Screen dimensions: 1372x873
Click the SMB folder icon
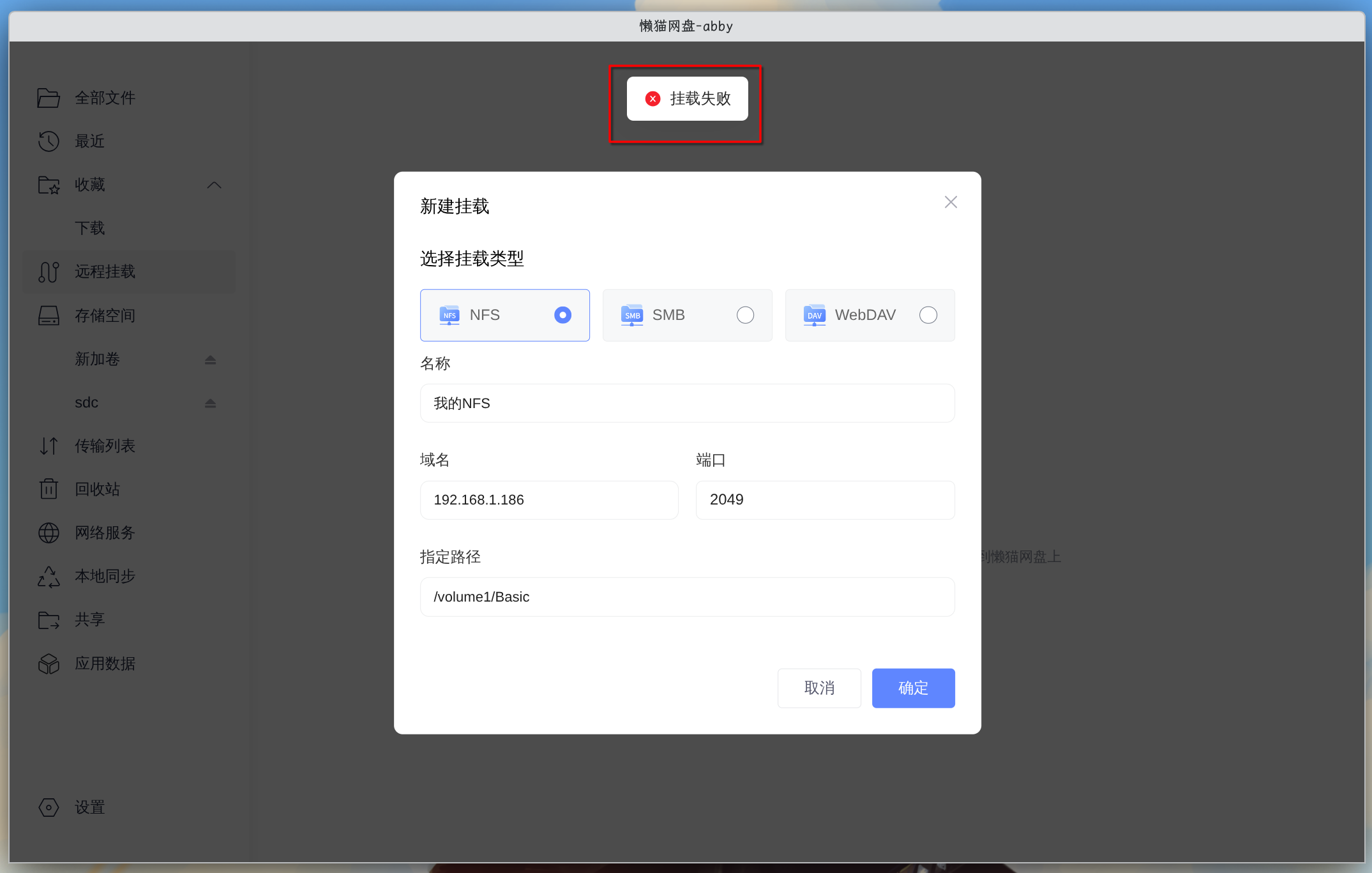click(632, 315)
